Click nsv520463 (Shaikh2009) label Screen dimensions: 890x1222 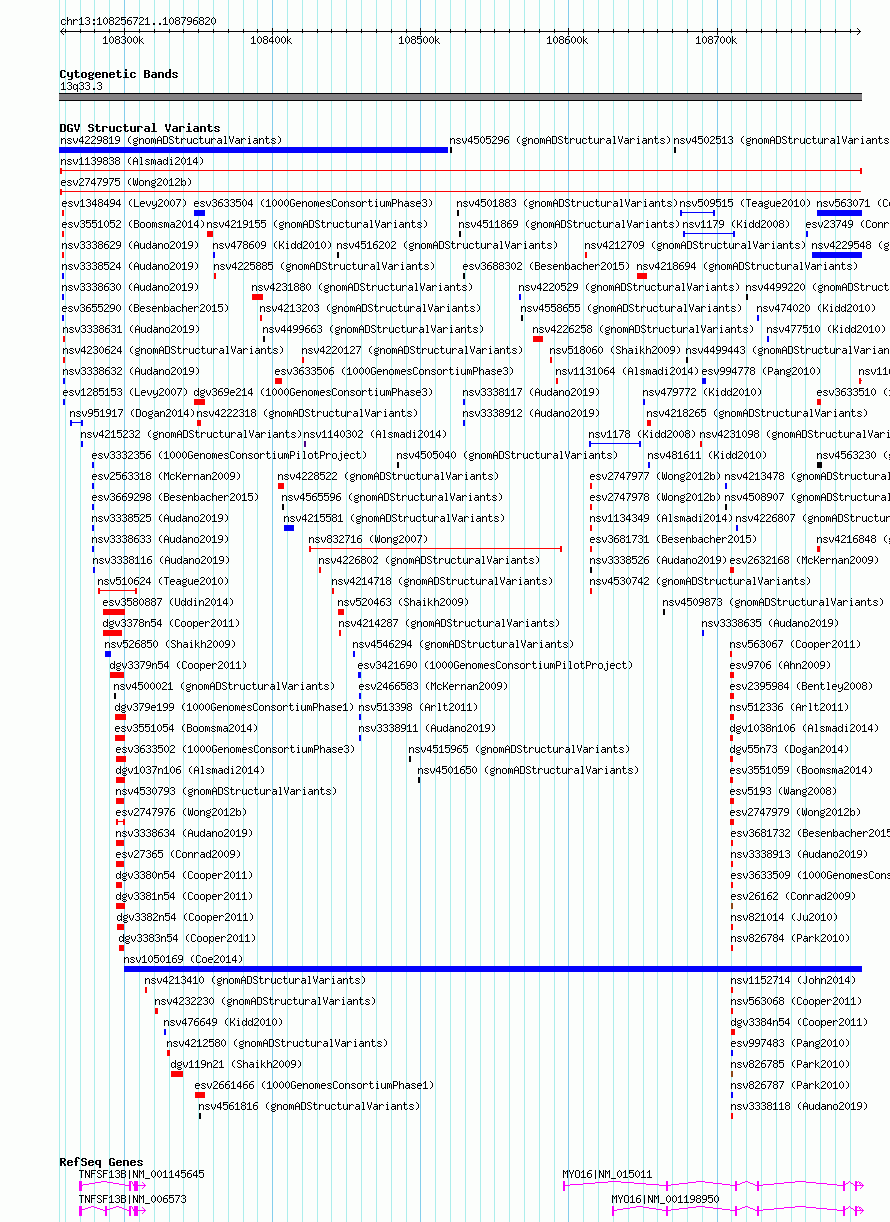403,602
